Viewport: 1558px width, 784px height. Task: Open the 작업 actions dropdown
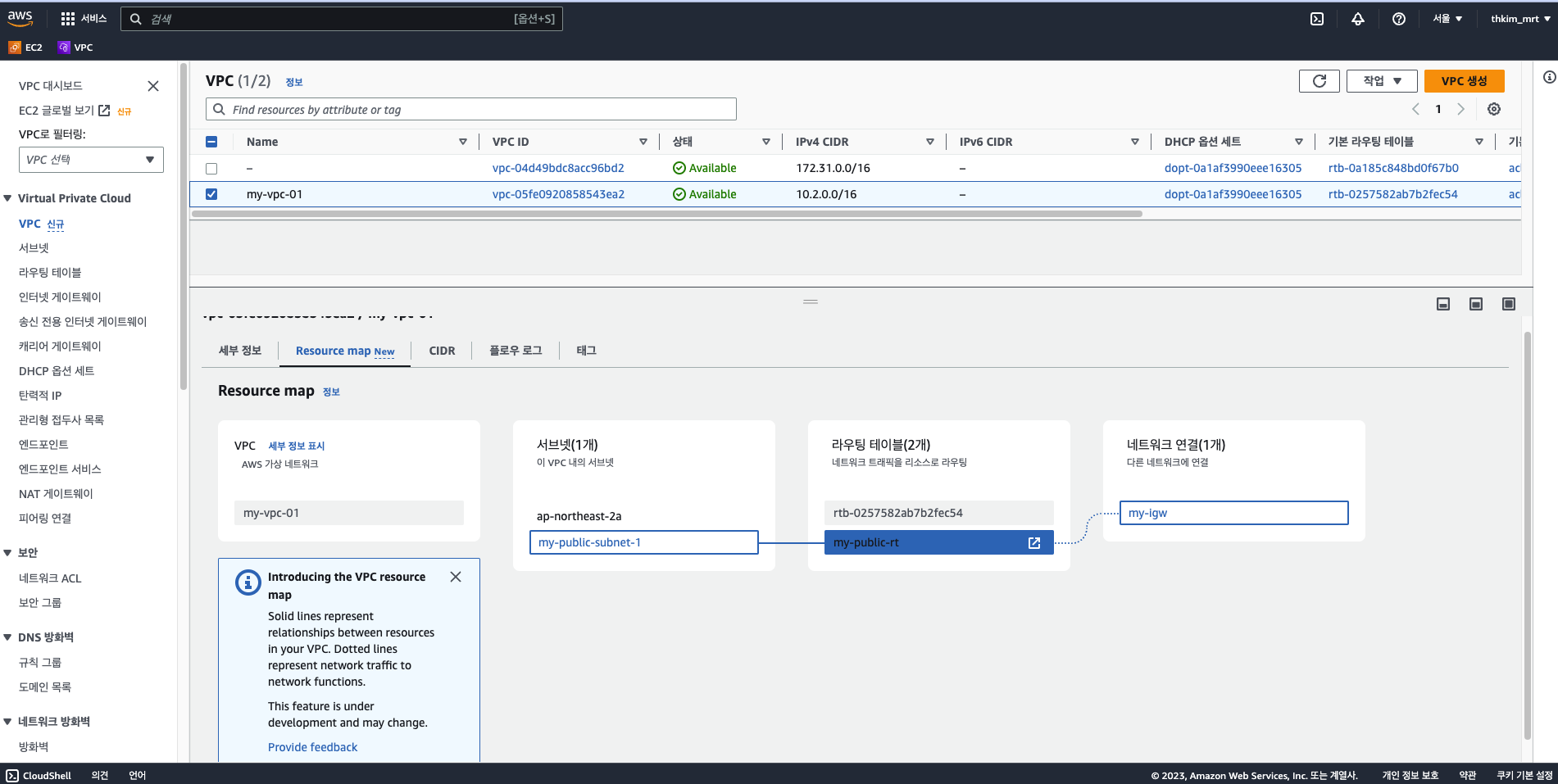pyautogui.click(x=1382, y=81)
